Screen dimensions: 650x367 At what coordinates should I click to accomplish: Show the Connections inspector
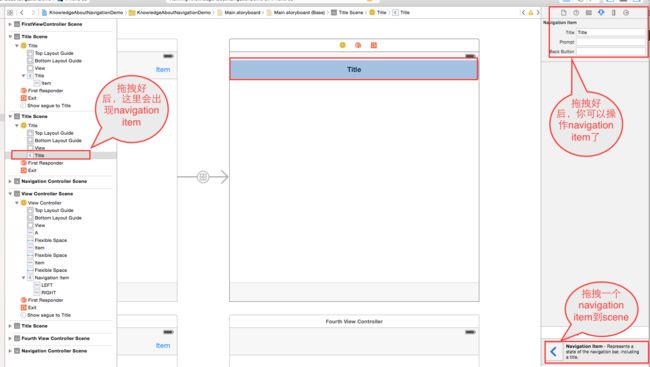(626, 13)
